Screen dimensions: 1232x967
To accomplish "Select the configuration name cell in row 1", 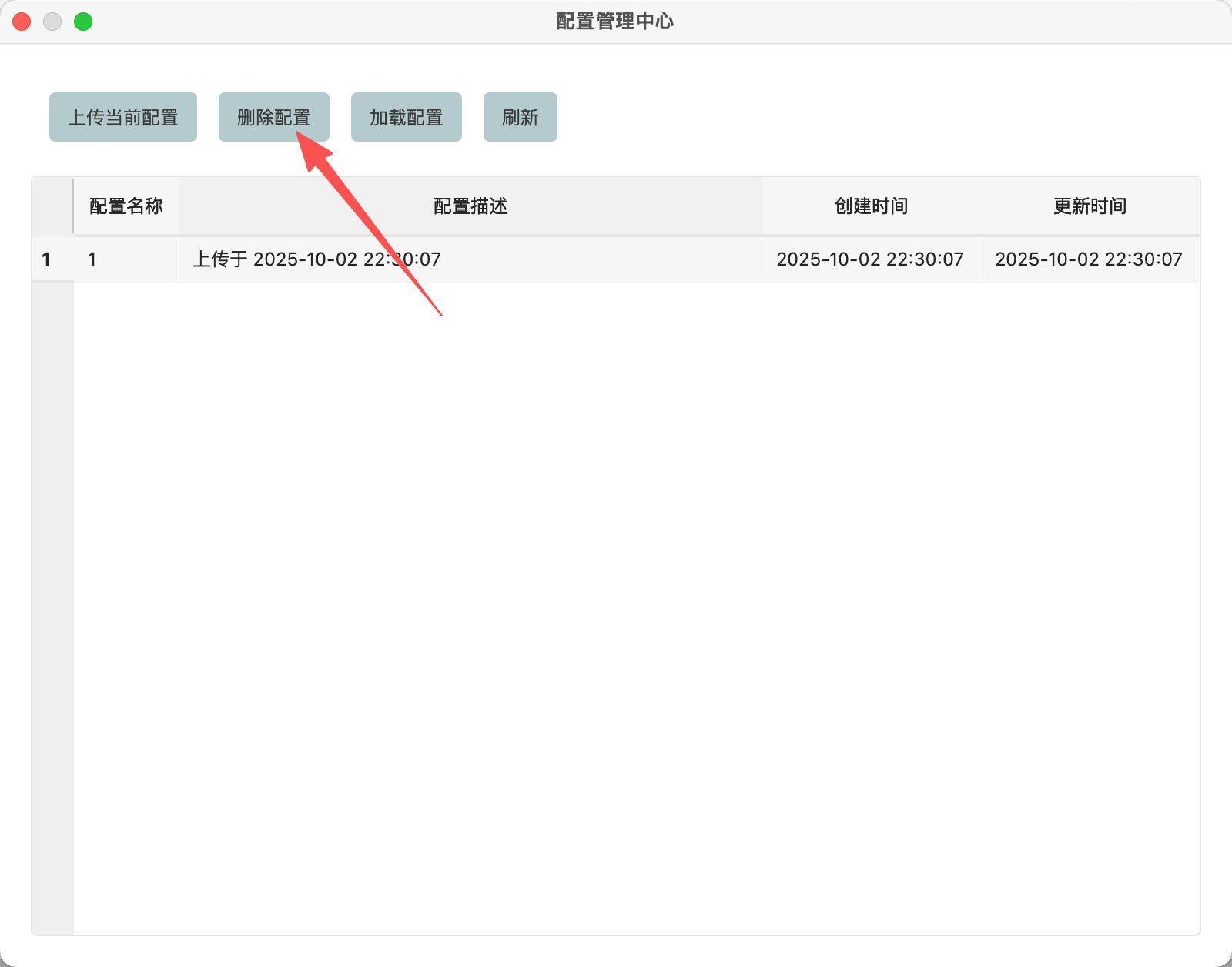I will (x=126, y=259).
